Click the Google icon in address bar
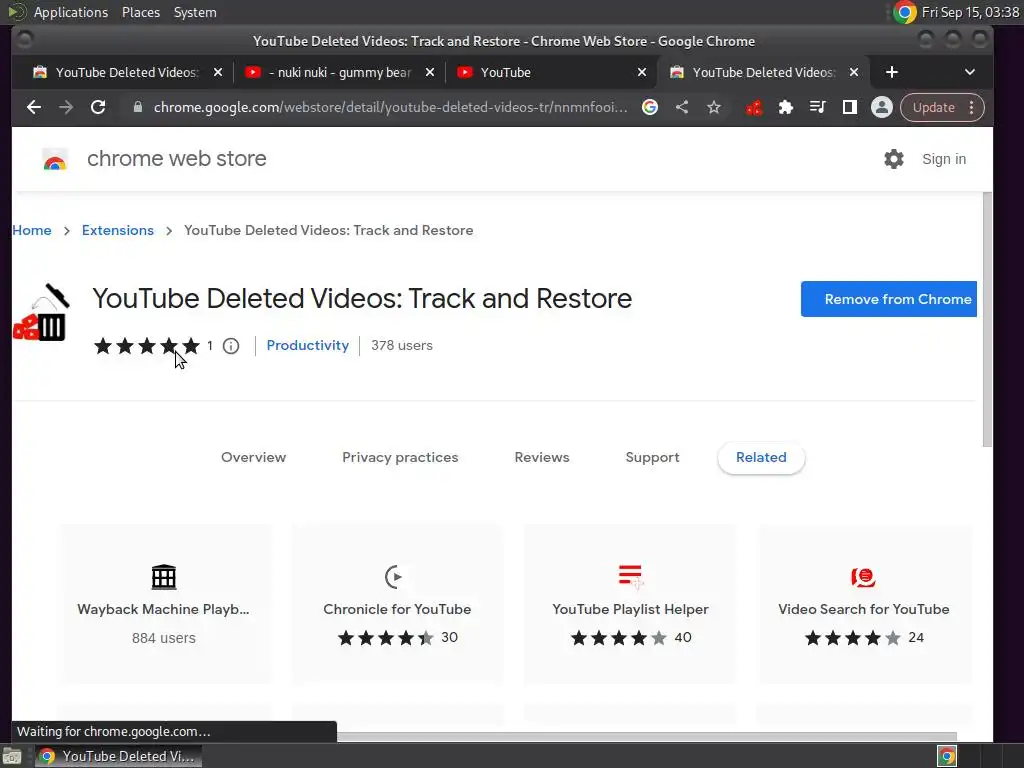This screenshot has height=768, width=1024. tap(650, 107)
